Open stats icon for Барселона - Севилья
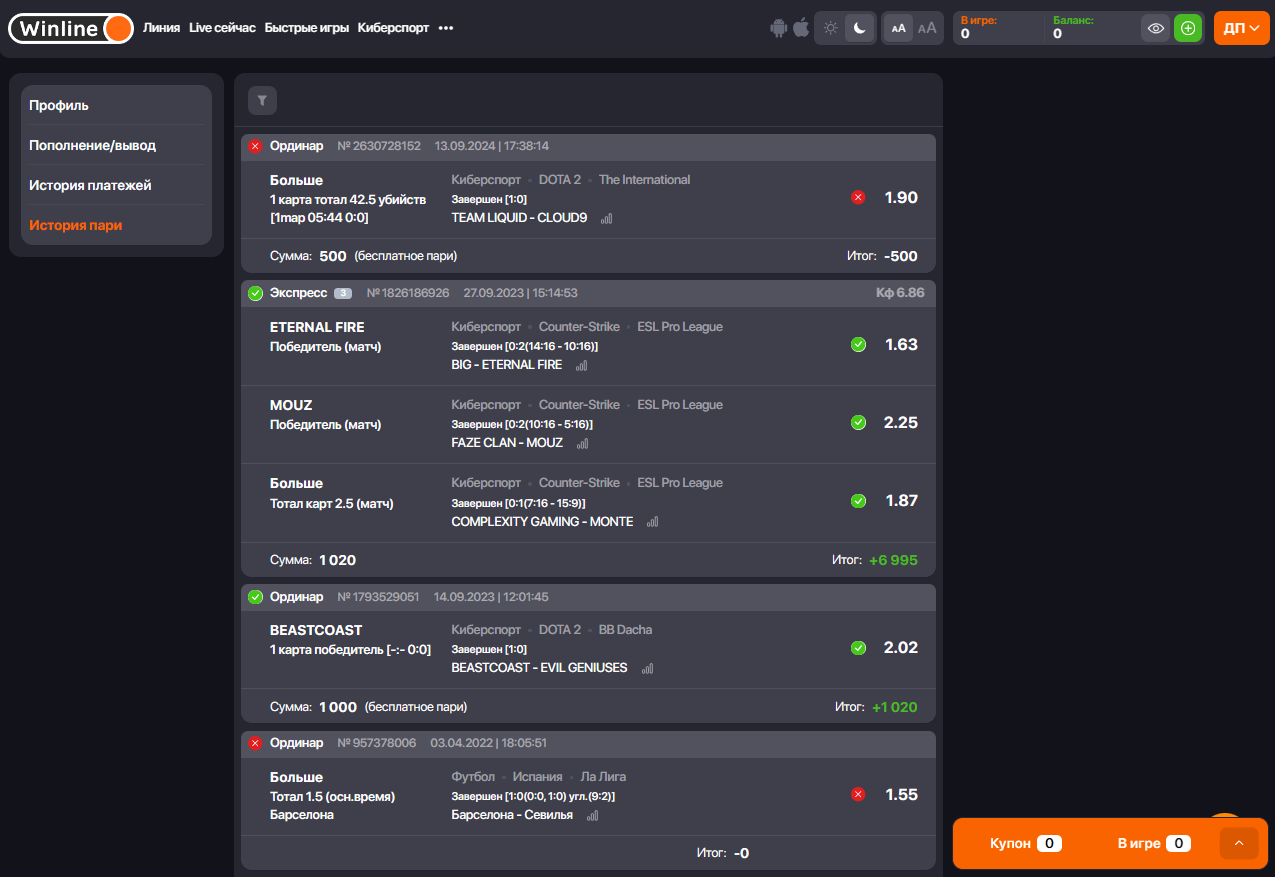 coord(592,816)
